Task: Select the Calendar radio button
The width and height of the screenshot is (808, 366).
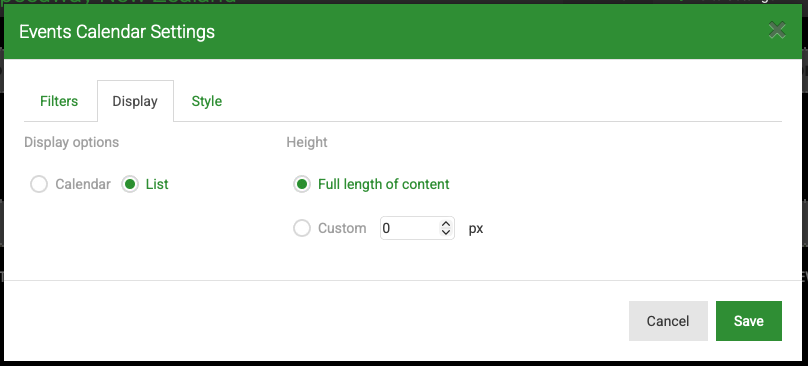Action: coord(39,184)
